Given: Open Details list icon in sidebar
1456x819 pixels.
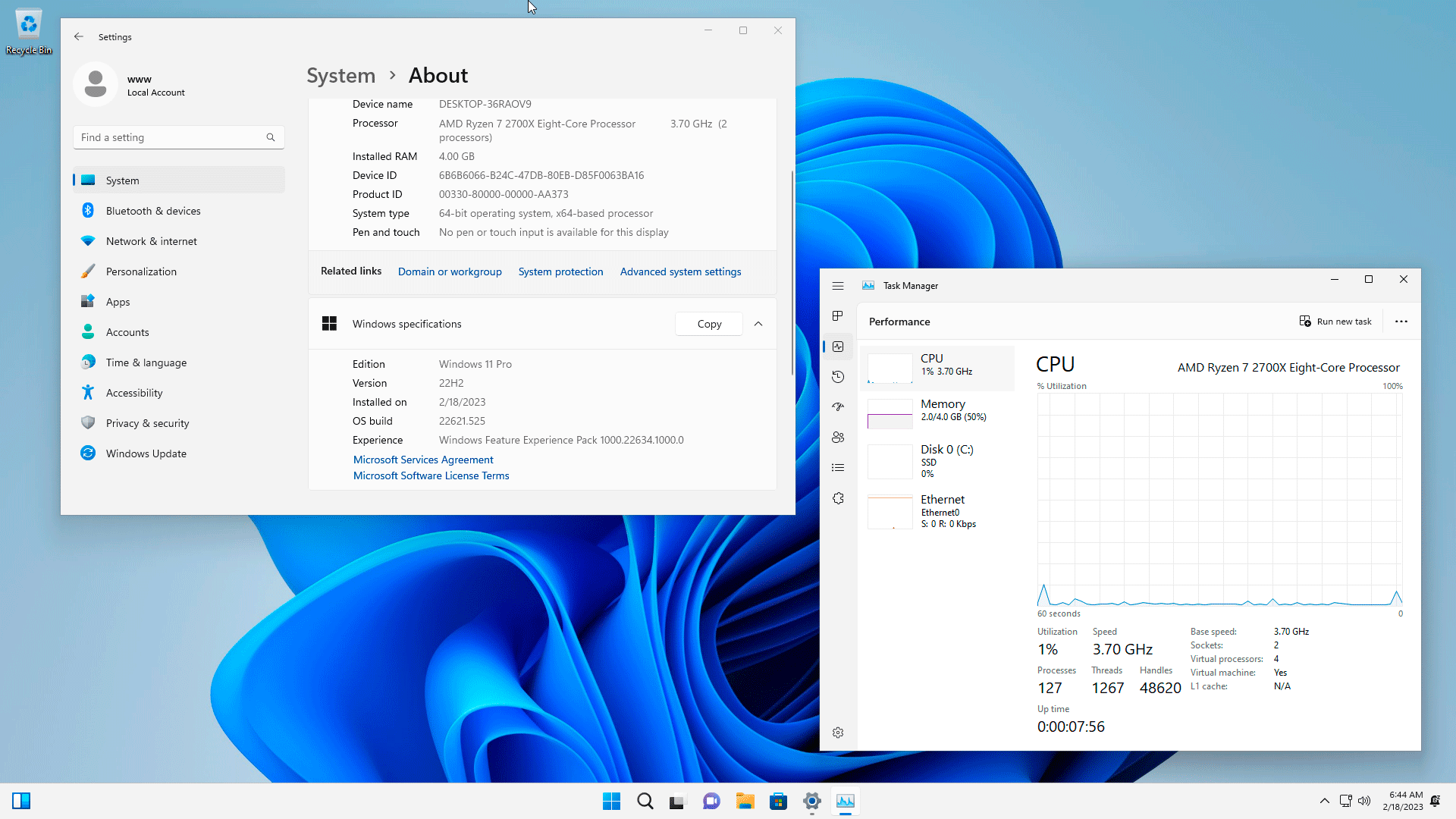Looking at the screenshot, I should (838, 468).
